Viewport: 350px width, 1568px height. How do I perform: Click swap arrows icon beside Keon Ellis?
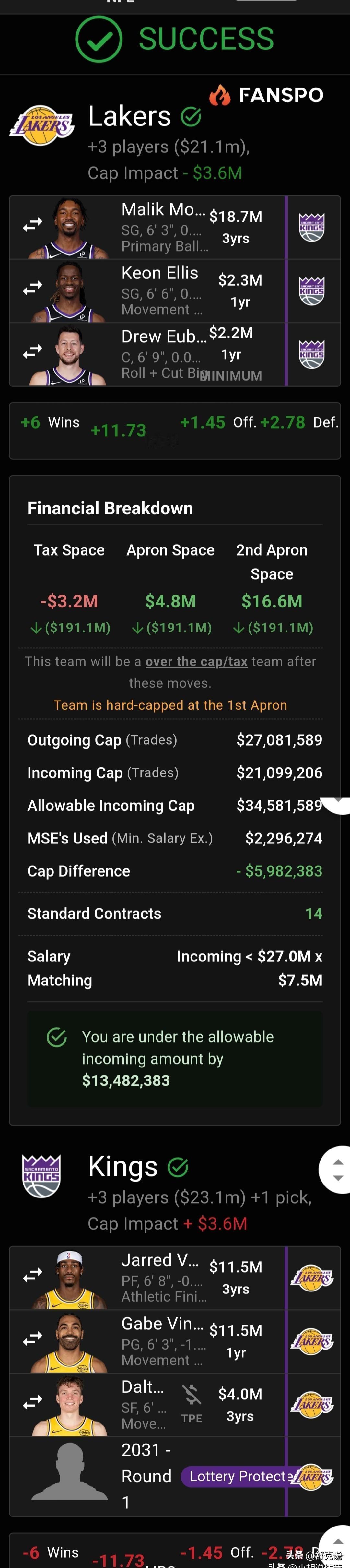point(32,287)
